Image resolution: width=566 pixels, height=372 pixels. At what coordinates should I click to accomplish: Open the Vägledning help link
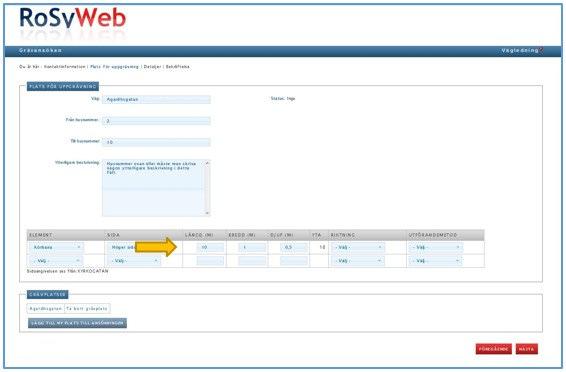coord(522,51)
